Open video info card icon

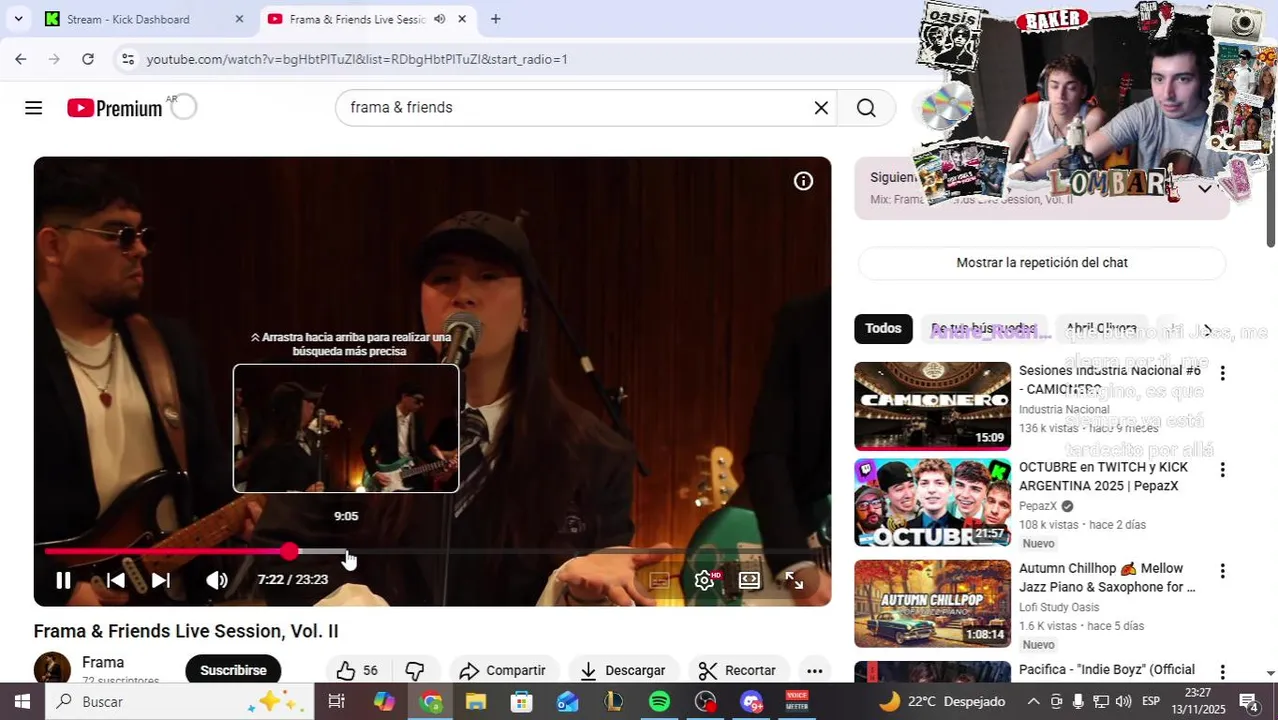coord(803,181)
